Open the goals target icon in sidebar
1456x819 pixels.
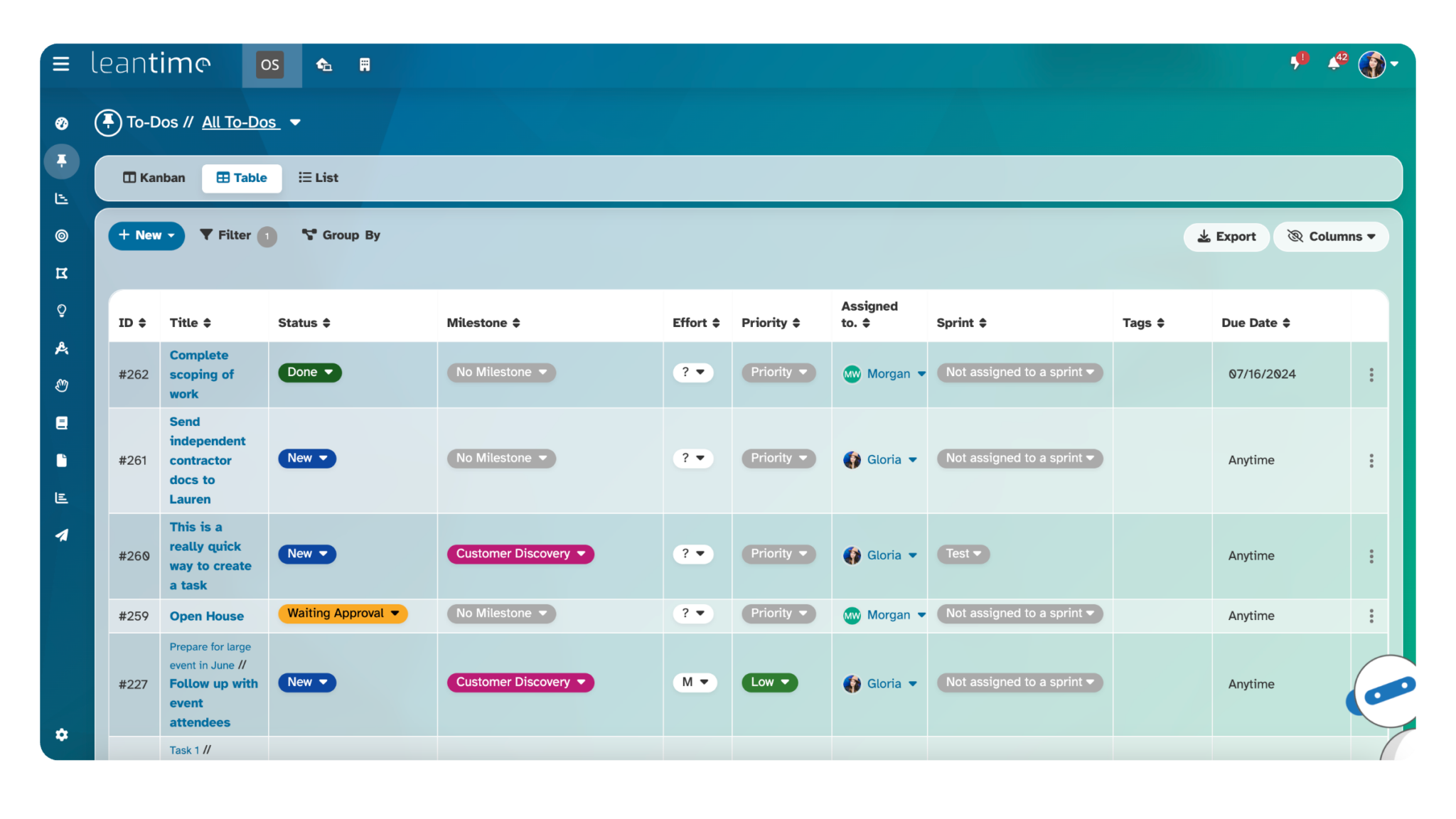[x=61, y=235]
